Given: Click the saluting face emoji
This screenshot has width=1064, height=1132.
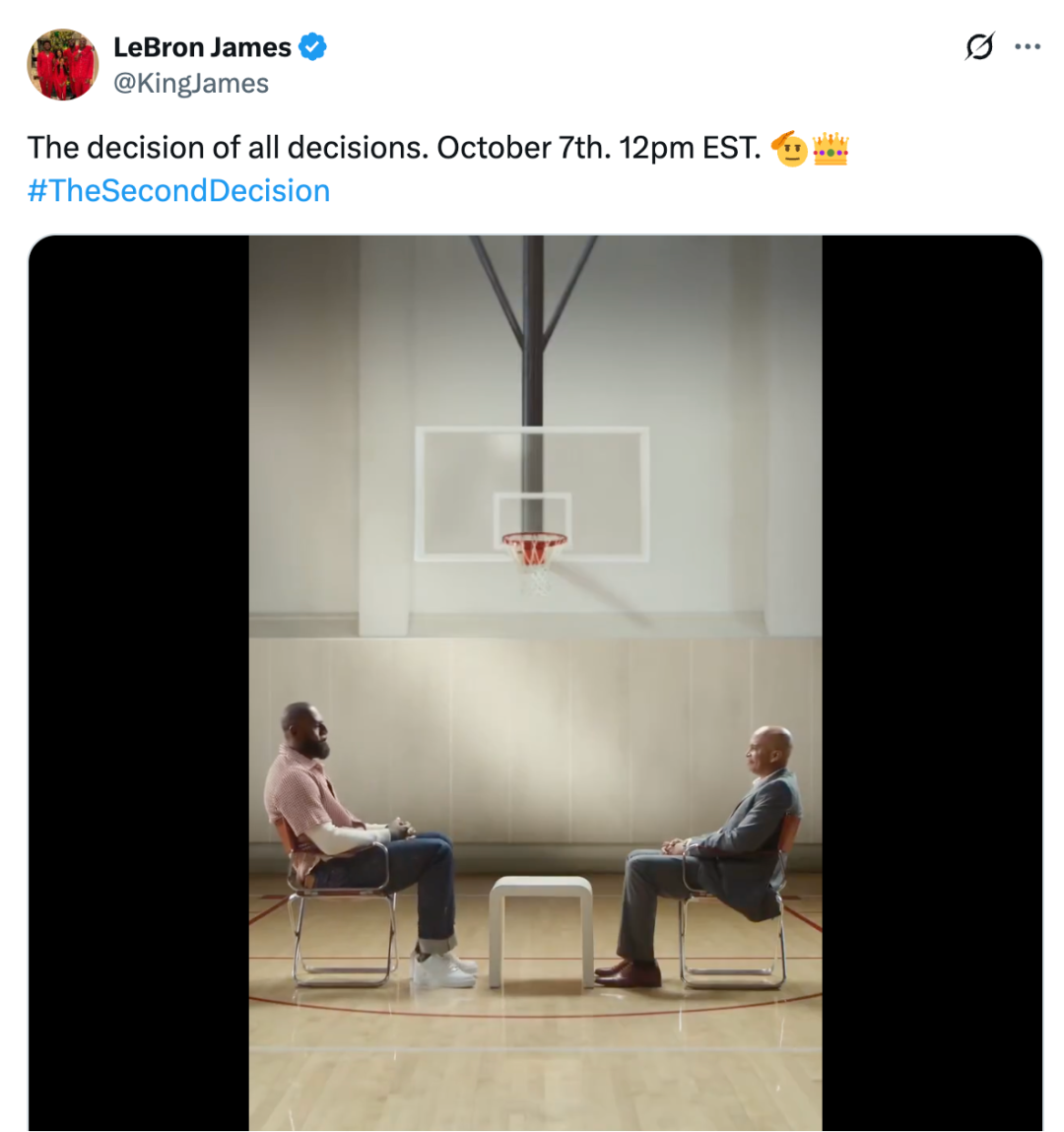Looking at the screenshot, I should (790, 149).
